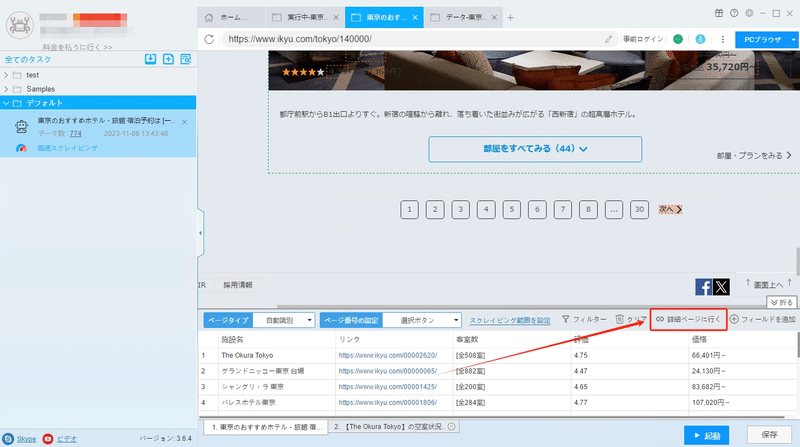Click the trash クリア button
Viewport: 800px width, 447px height.
631,319
